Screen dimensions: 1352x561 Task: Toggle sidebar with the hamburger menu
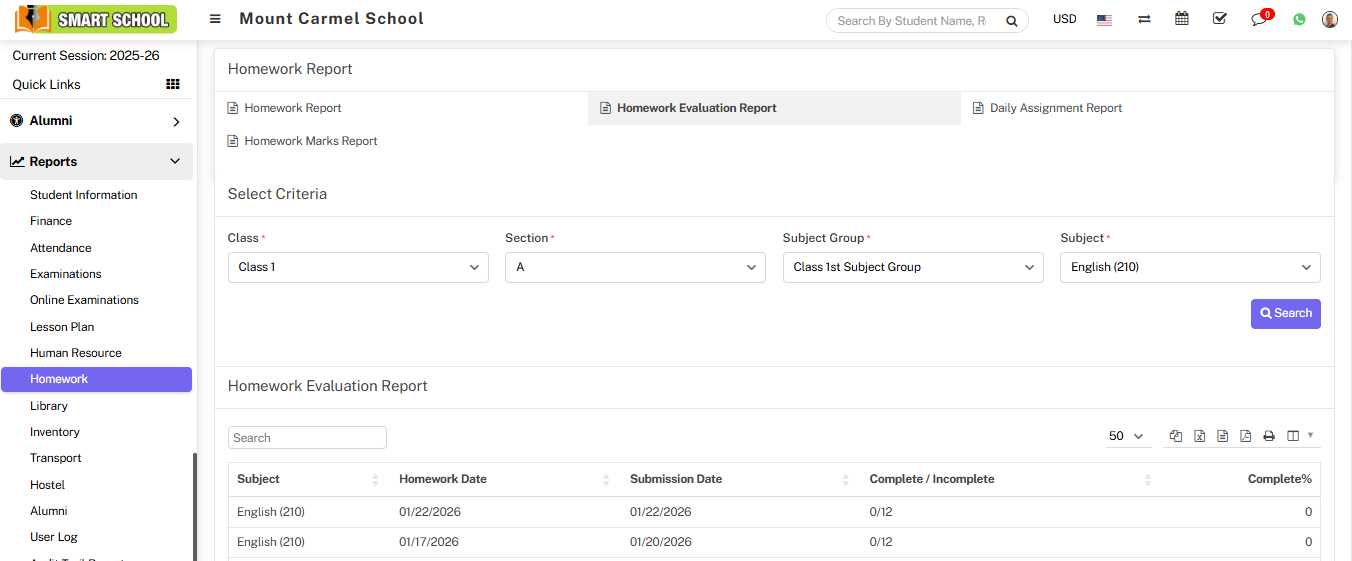click(215, 19)
